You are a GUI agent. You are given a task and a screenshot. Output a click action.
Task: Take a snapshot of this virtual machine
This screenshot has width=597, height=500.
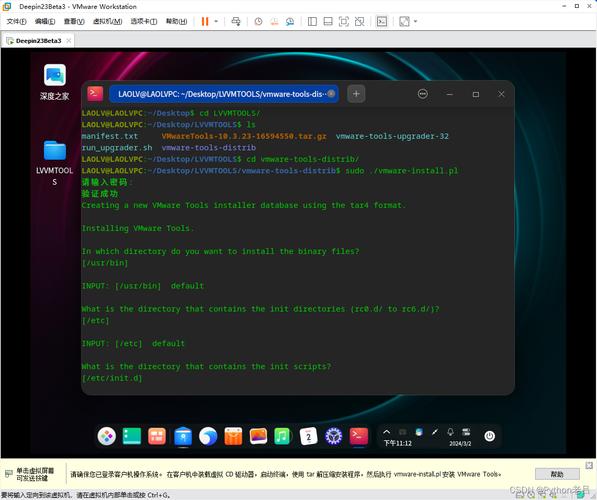[x=258, y=21]
